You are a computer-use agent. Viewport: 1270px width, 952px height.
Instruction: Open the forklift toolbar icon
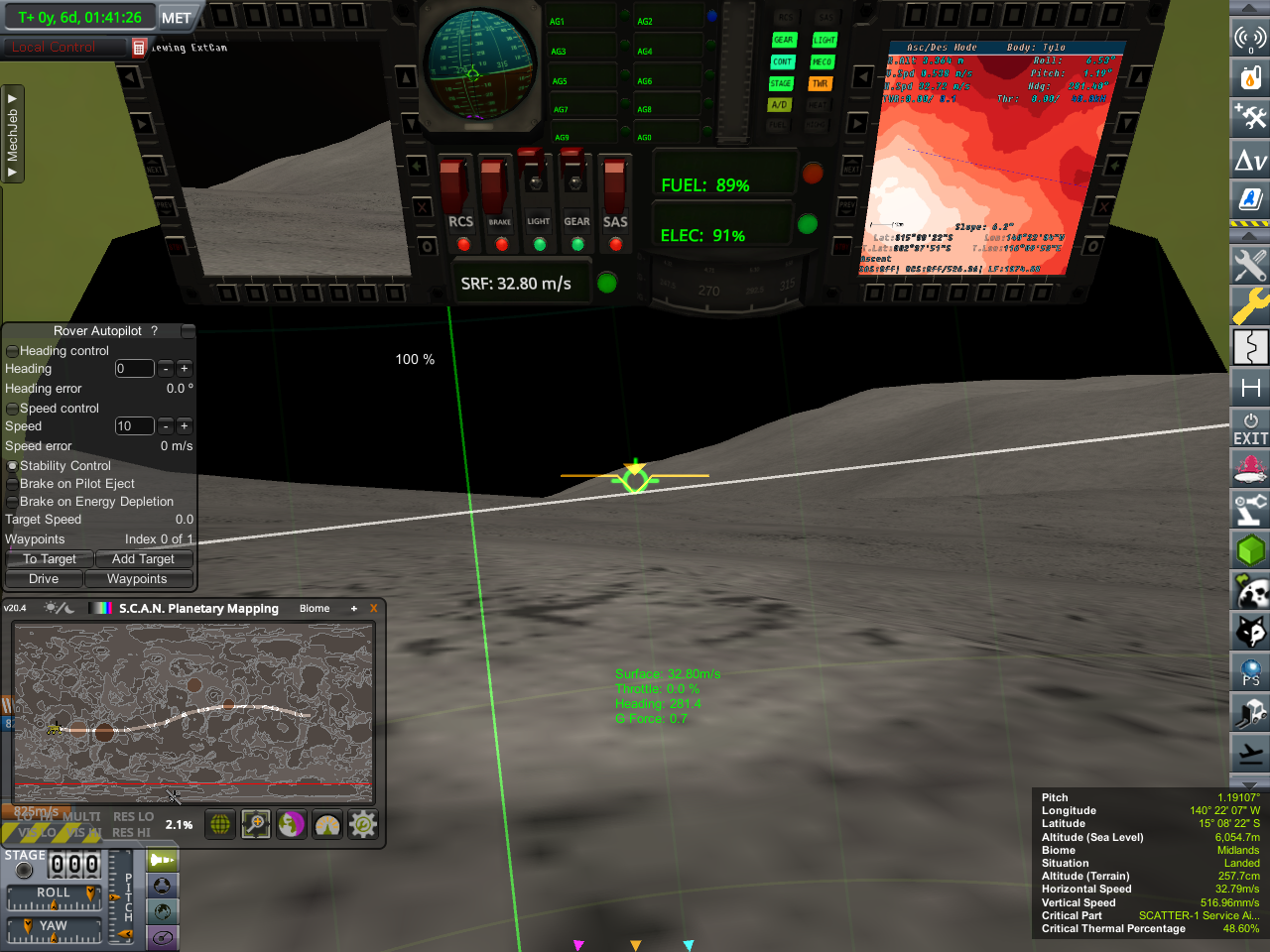click(1250, 713)
